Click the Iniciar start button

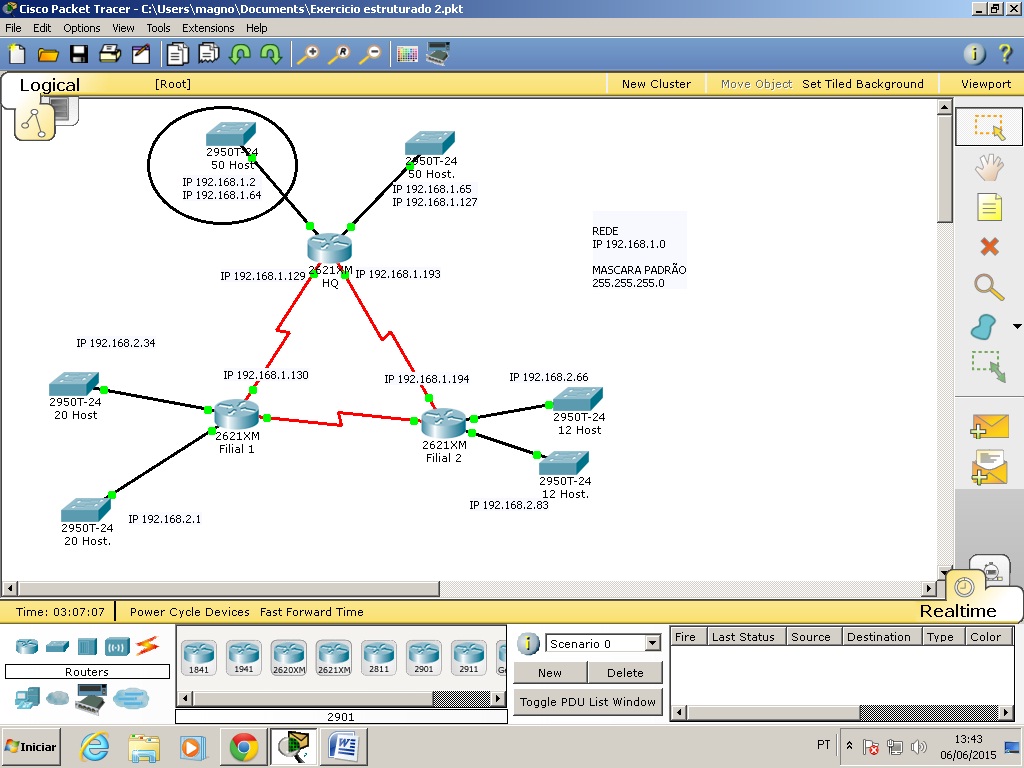coord(31,746)
